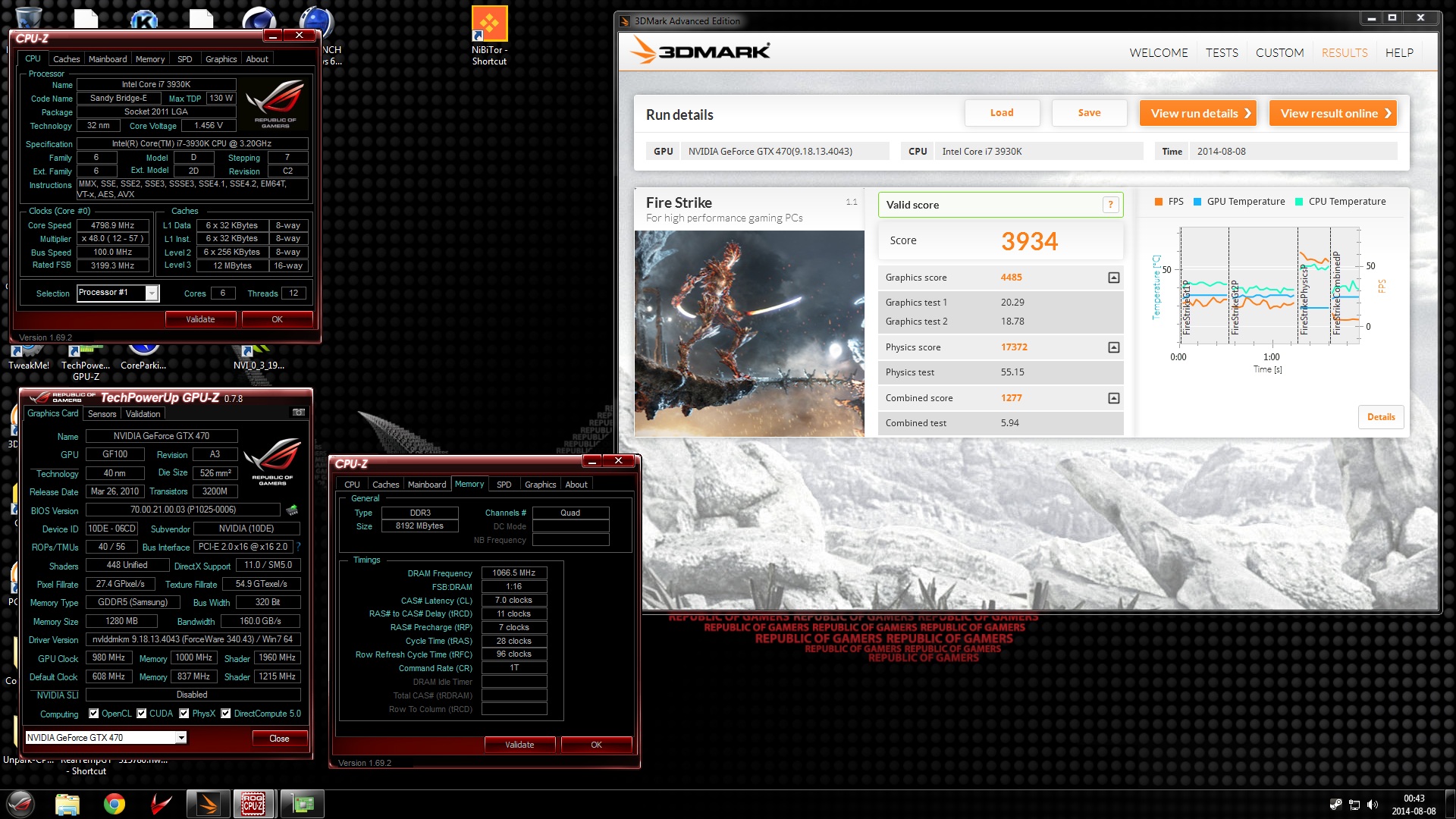Open the red ASUS wing taskbar icon
This screenshot has width=1456, height=819.
coord(161,804)
